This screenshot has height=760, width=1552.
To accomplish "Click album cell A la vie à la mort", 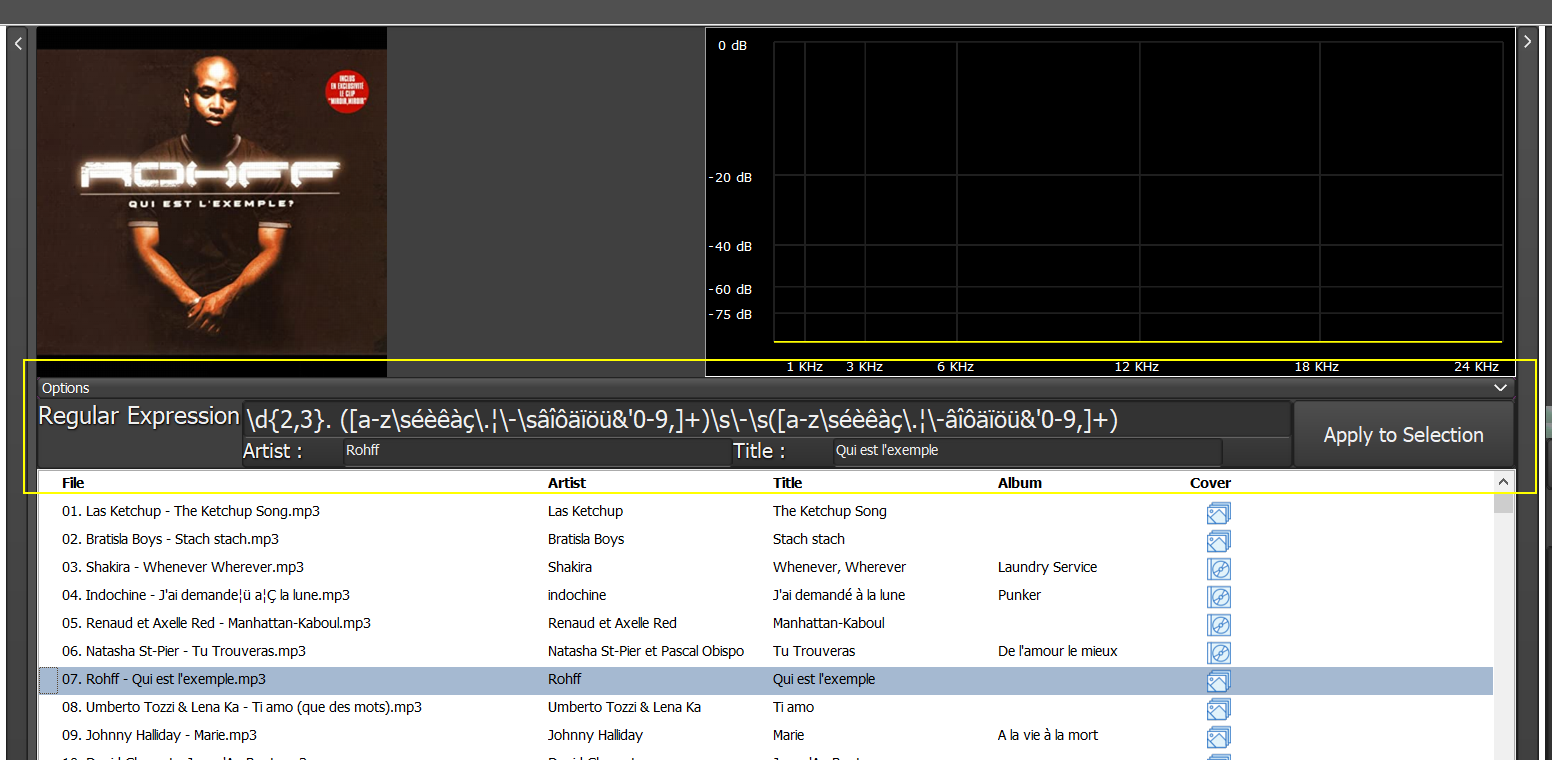I will click(1047, 735).
